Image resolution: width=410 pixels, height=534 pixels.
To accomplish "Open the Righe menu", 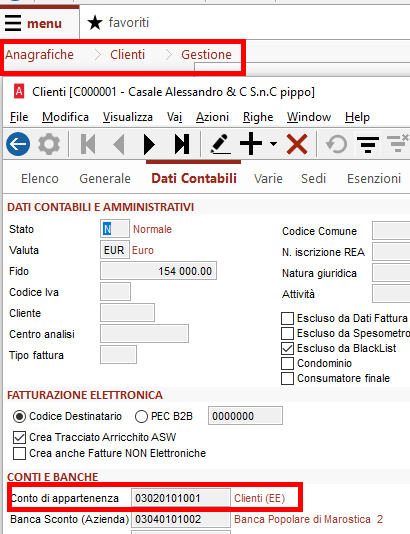I will (x=258, y=117).
